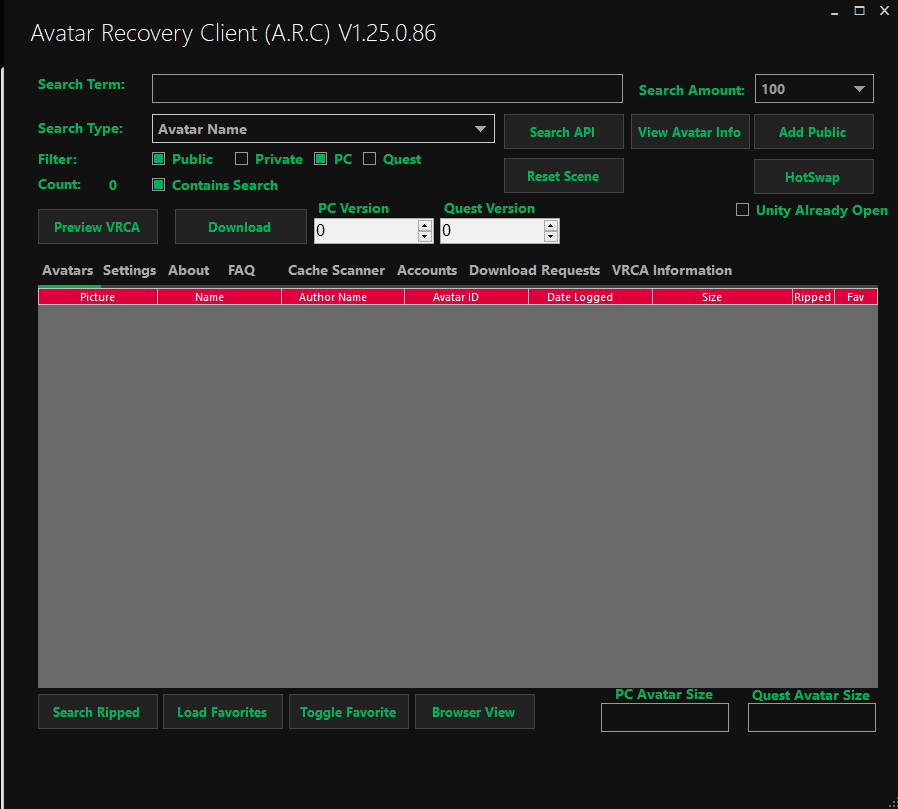The height and width of the screenshot is (809, 898).
Task: Click the Search API button
Action: click(564, 132)
